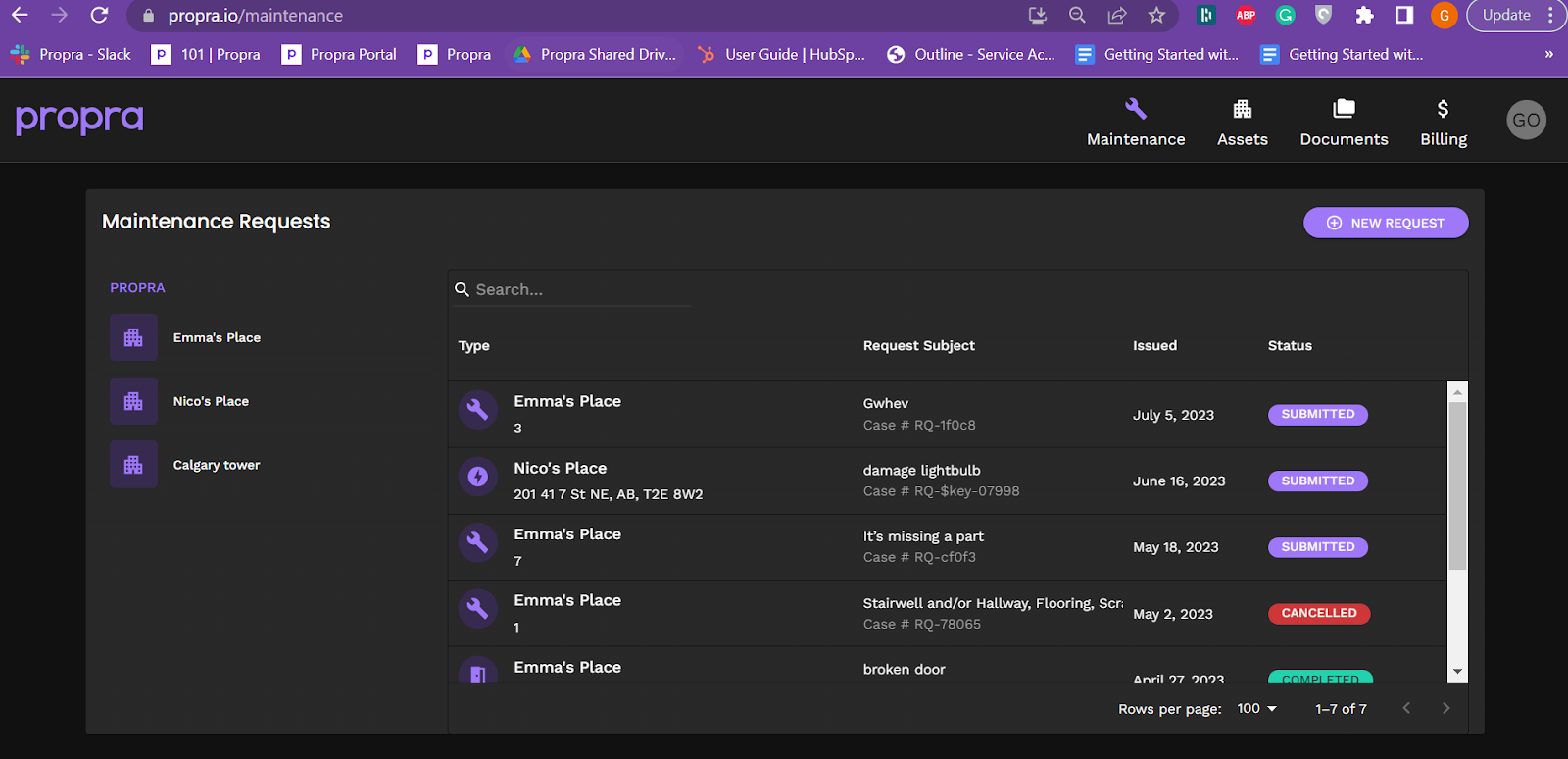Click wrench icon of Stairwell Hallway request
This screenshot has width=1568, height=759.
(x=477, y=609)
